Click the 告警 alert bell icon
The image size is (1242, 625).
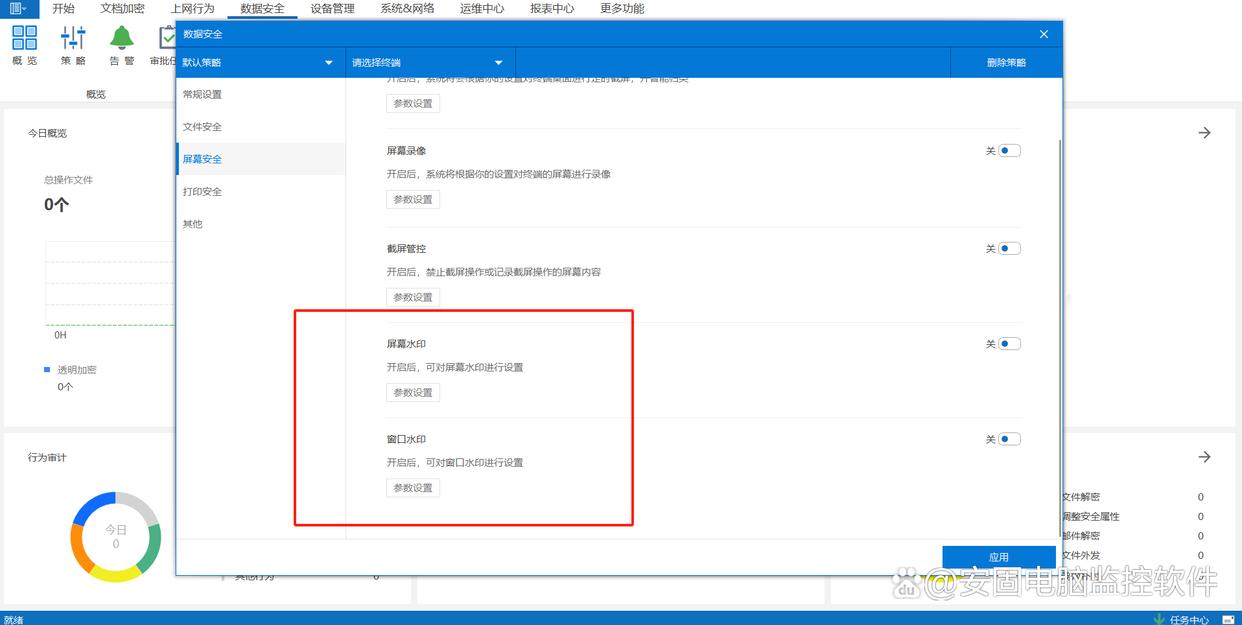[x=122, y=39]
